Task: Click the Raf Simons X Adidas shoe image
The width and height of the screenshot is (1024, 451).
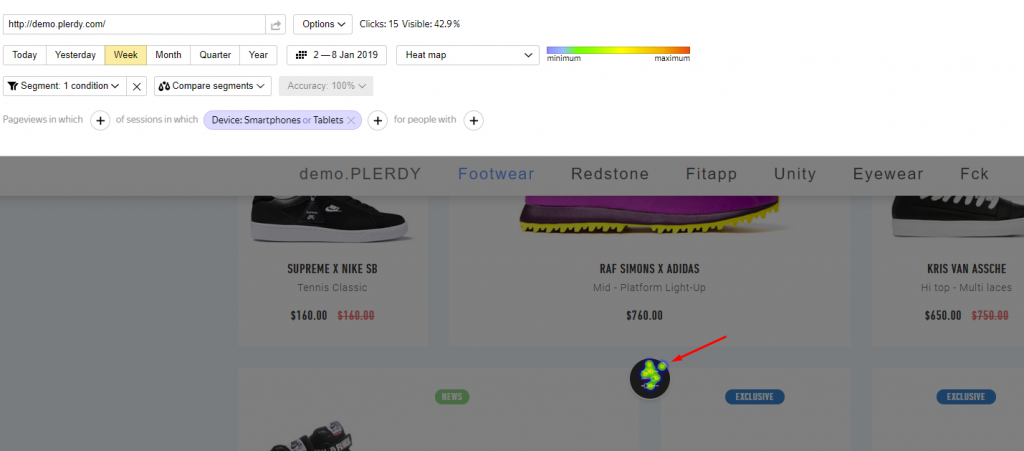Action: pyautogui.click(x=650, y=217)
